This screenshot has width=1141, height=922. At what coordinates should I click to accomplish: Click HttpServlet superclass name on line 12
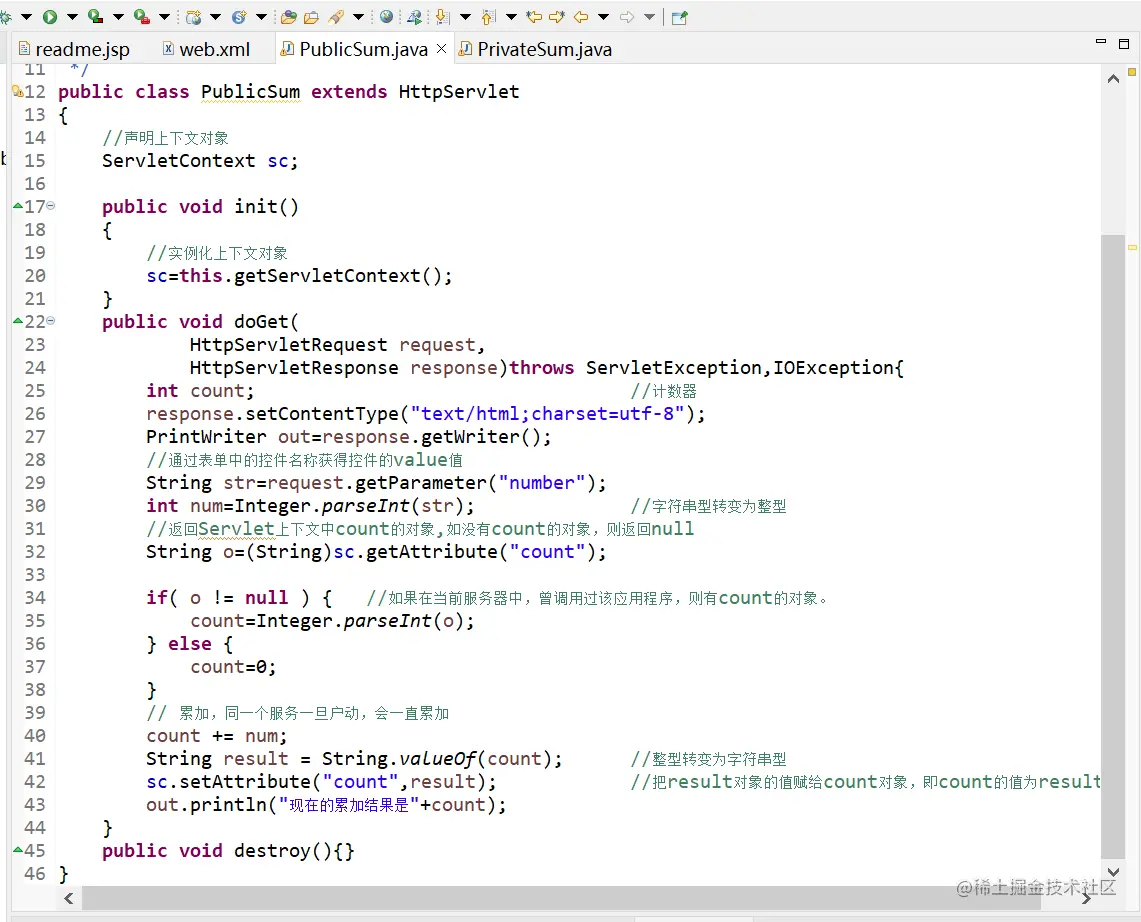(459, 92)
